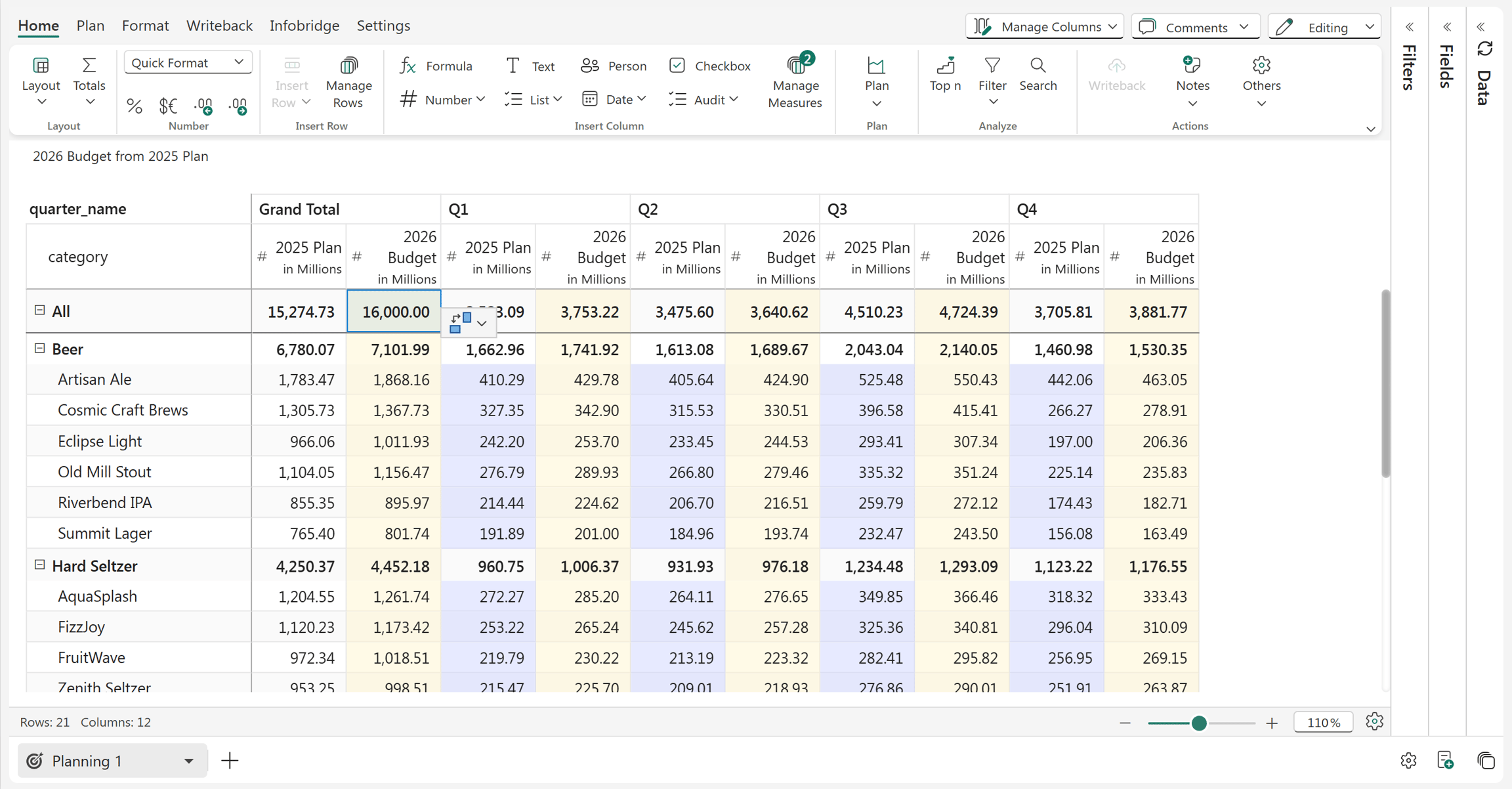Screen dimensions: 1512x789
Task: Click the percent format icon
Action: (x=134, y=106)
